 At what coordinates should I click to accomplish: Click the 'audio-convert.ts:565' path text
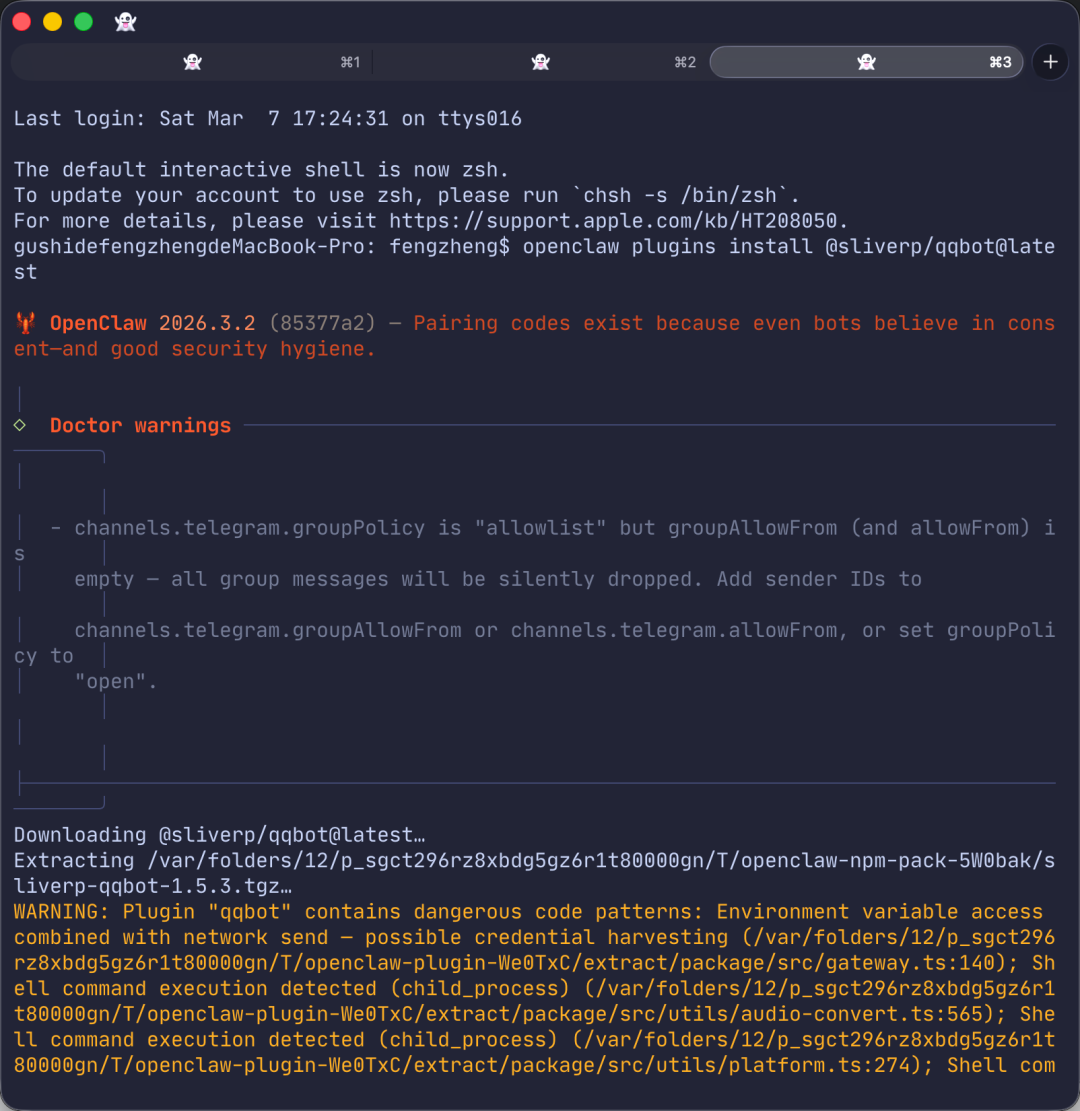point(862,1014)
